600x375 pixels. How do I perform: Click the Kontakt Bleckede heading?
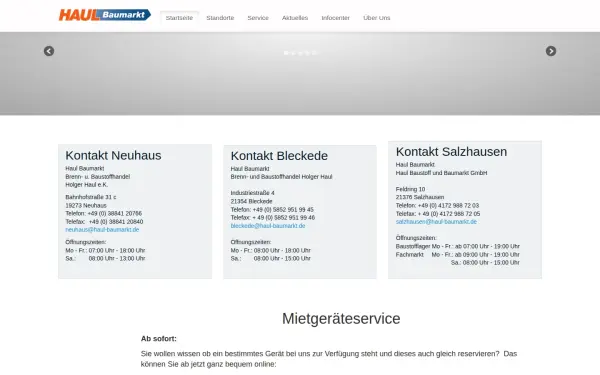click(279, 156)
